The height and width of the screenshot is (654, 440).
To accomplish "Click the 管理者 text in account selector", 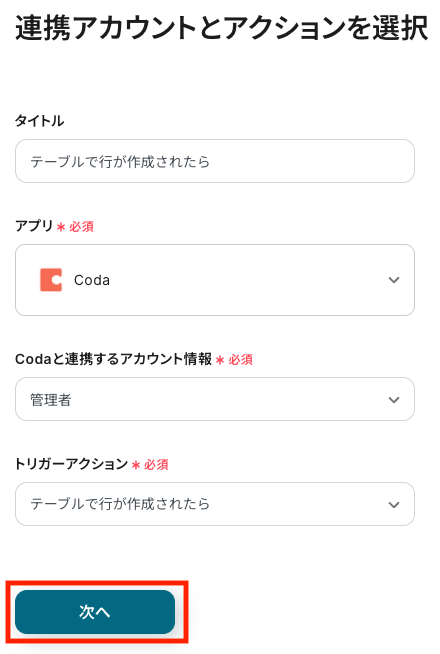I will [50, 400].
